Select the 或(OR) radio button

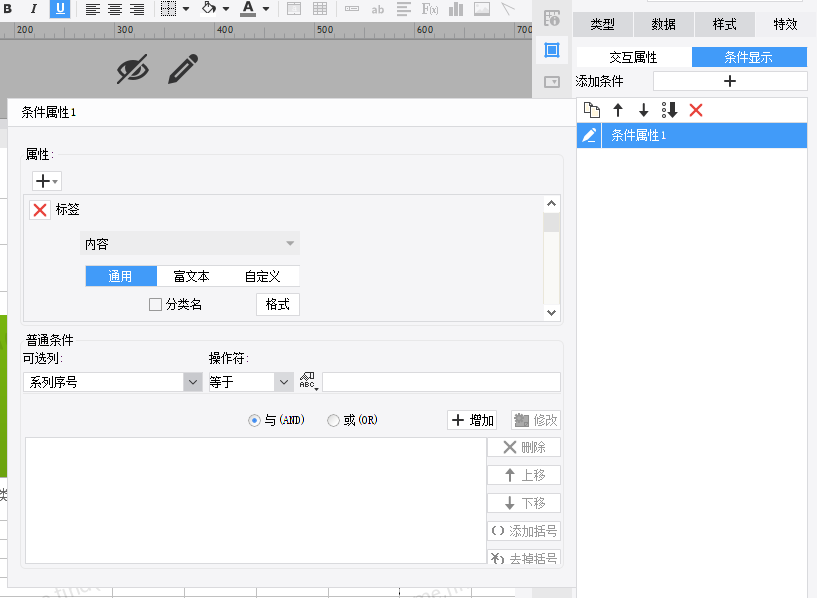pyautogui.click(x=333, y=420)
